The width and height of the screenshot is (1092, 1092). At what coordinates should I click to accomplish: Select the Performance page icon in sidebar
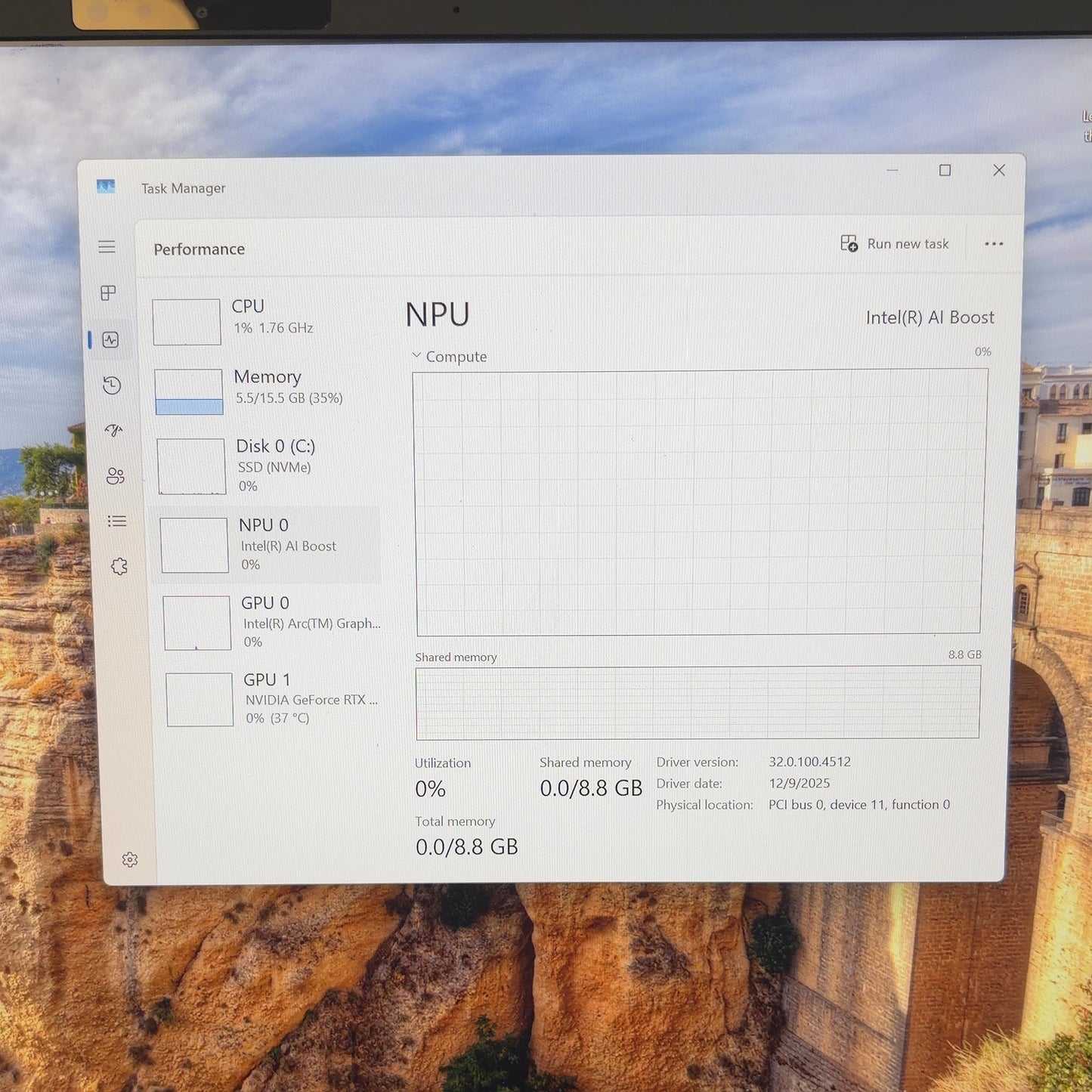[111, 340]
